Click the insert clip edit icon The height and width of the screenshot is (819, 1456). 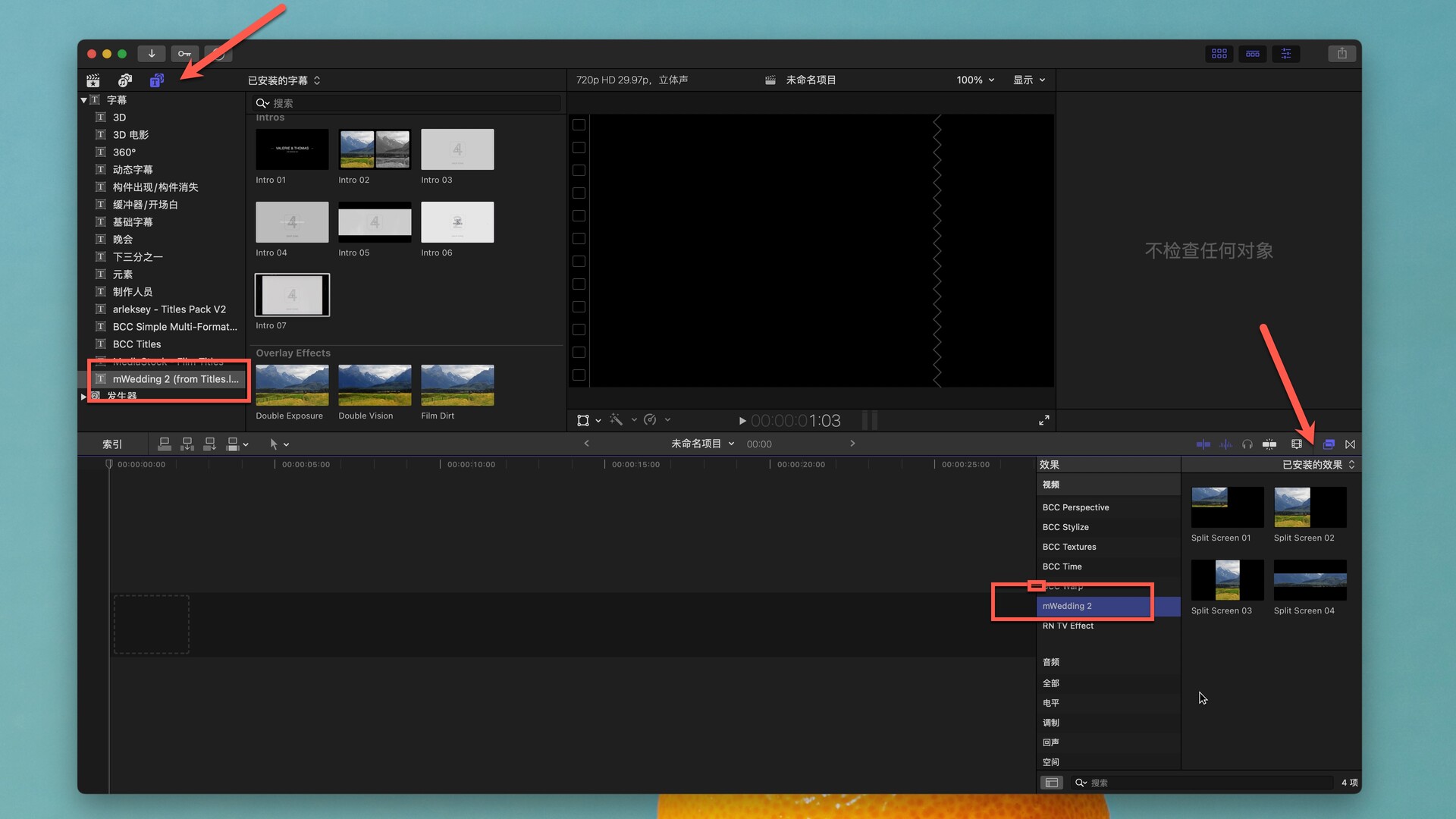click(x=187, y=444)
